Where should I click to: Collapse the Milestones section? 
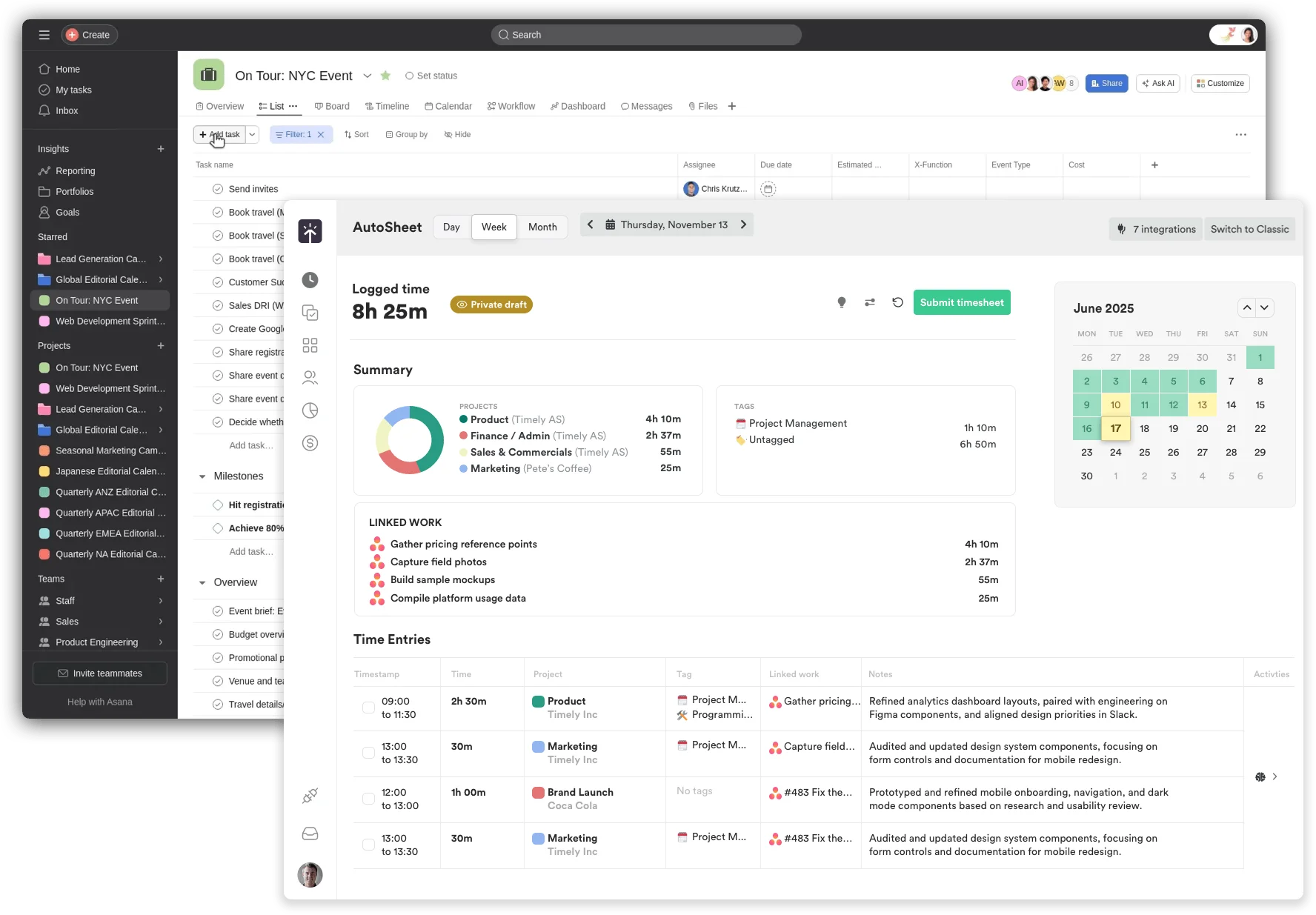pos(202,476)
